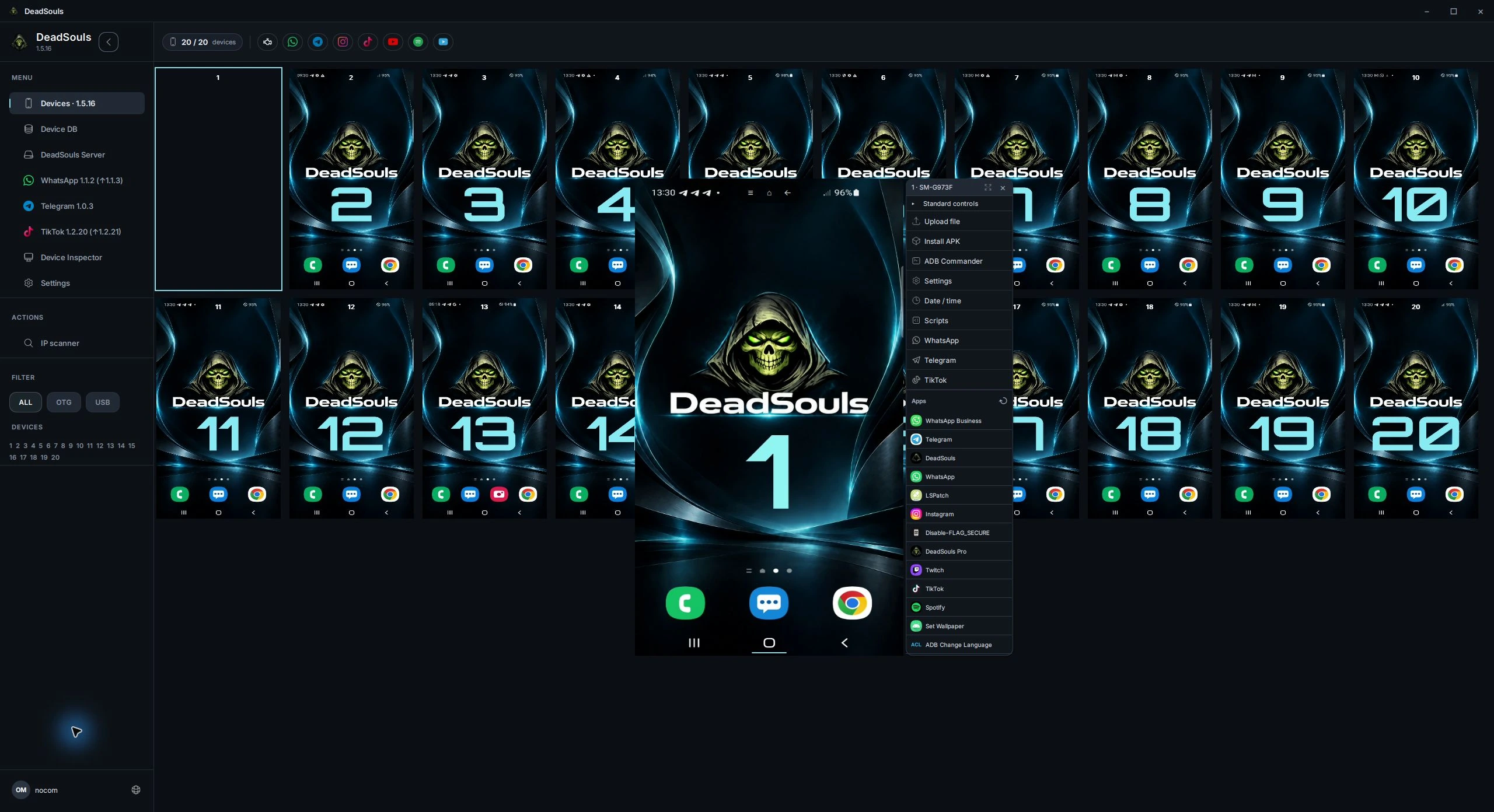Open DeadSouls Server menu item
The height and width of the screenshot is (812, 1494).
click(77, 155)
